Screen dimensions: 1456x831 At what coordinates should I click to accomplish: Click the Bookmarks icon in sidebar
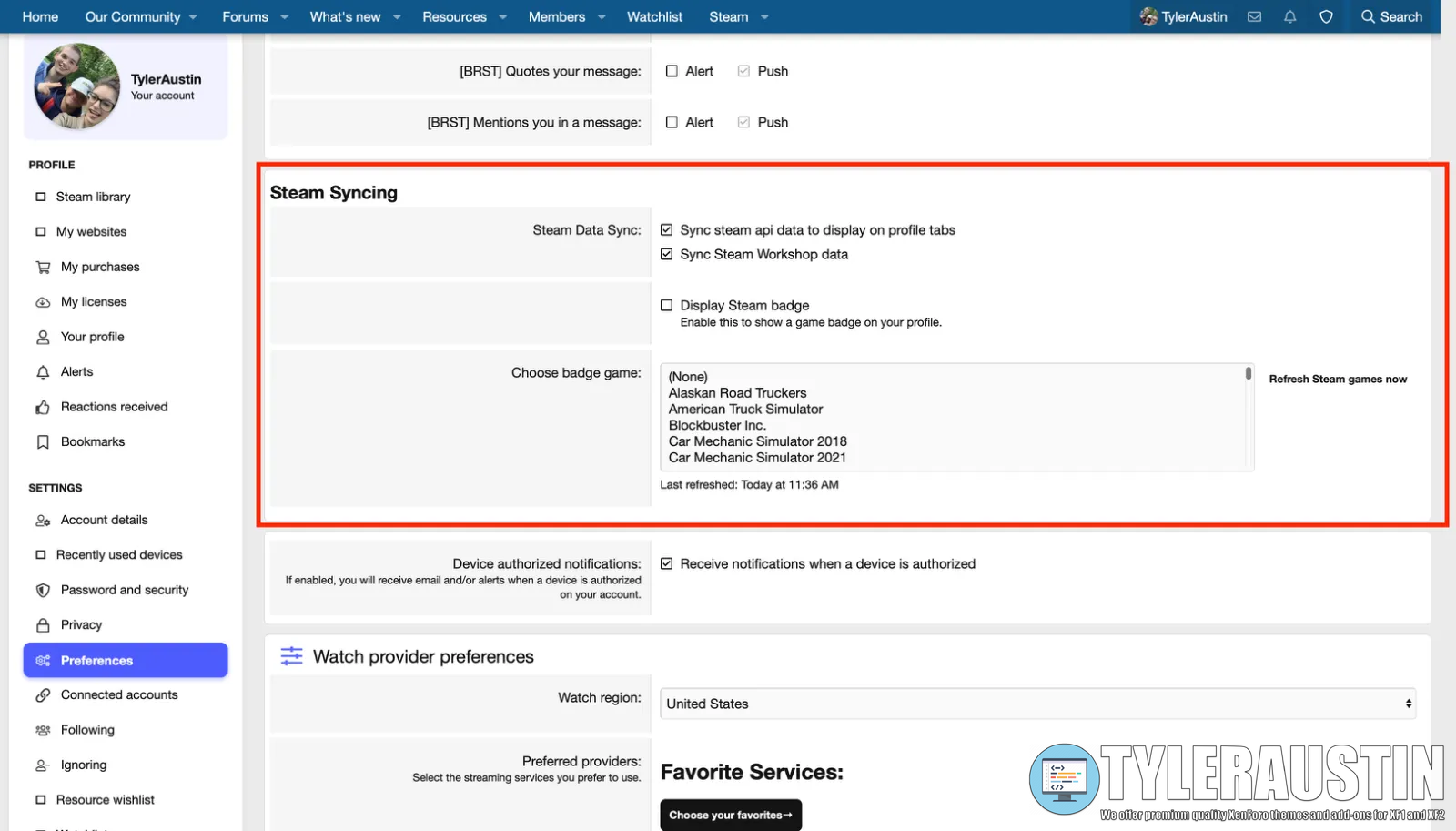pyautogui.click(x=43, y=442)
